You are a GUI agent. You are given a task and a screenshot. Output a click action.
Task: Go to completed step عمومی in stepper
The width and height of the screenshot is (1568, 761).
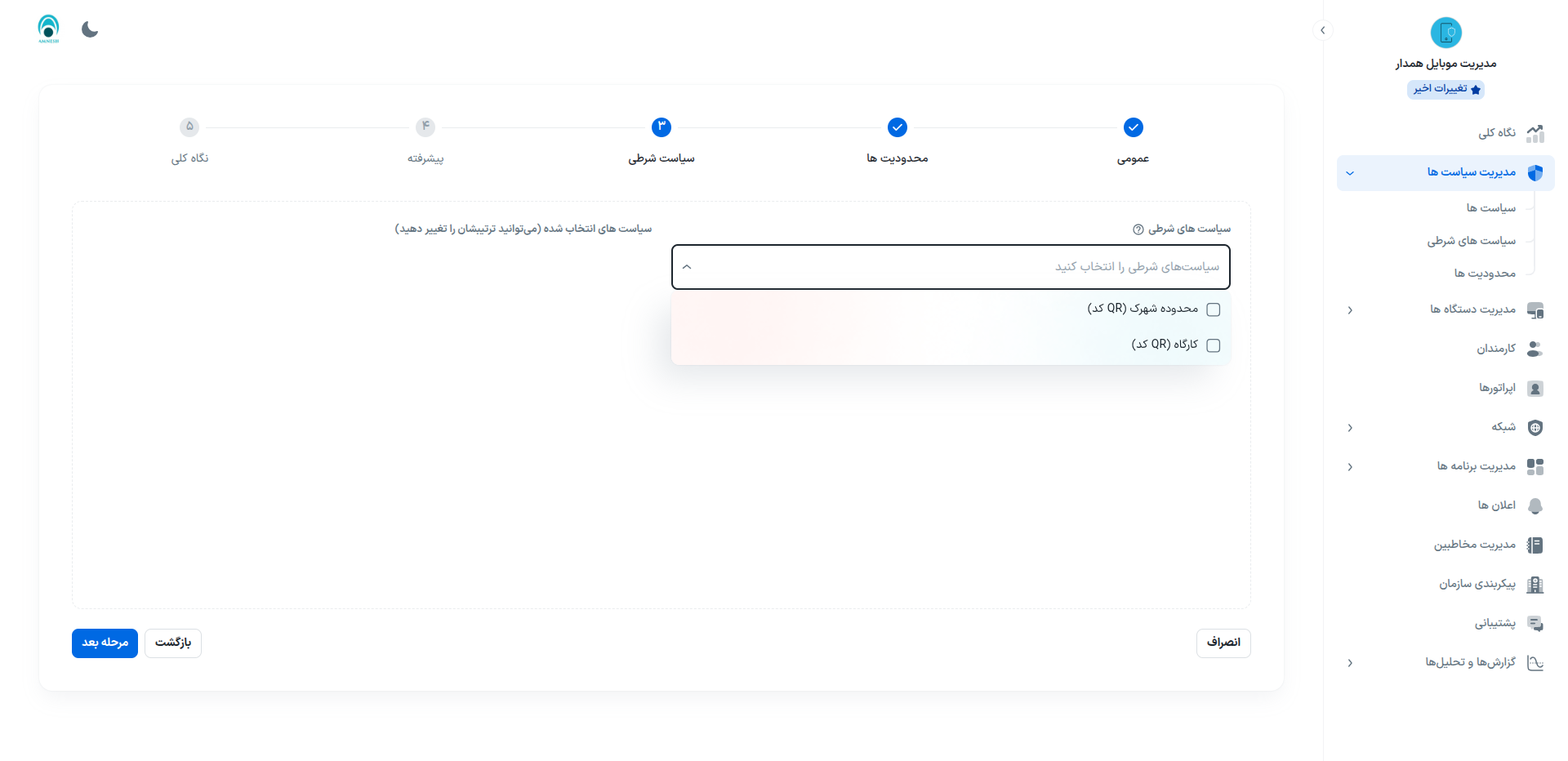coord(1133,127)
